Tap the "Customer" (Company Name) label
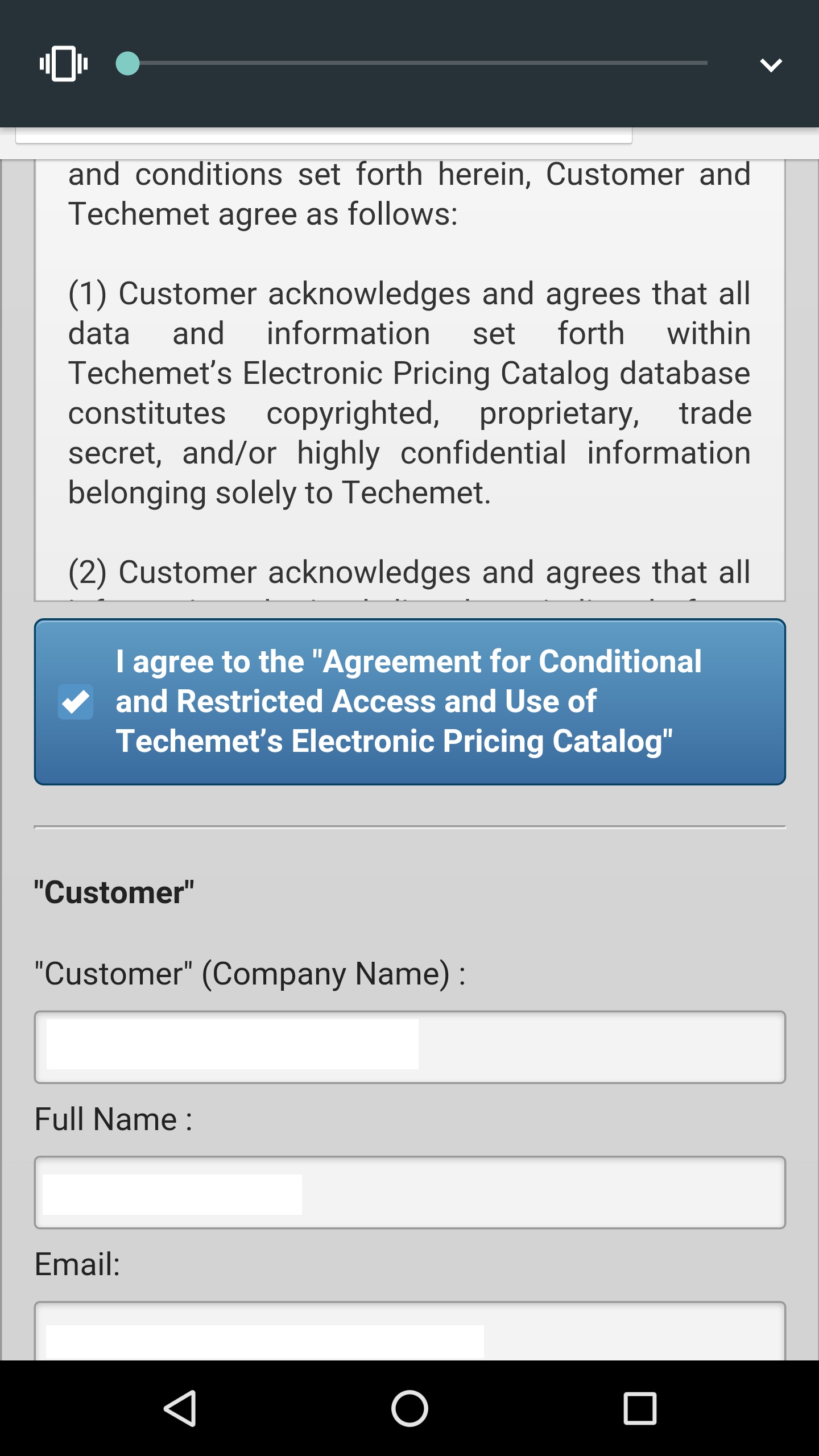Screen dimensions: 819x1456 (250, 974)
